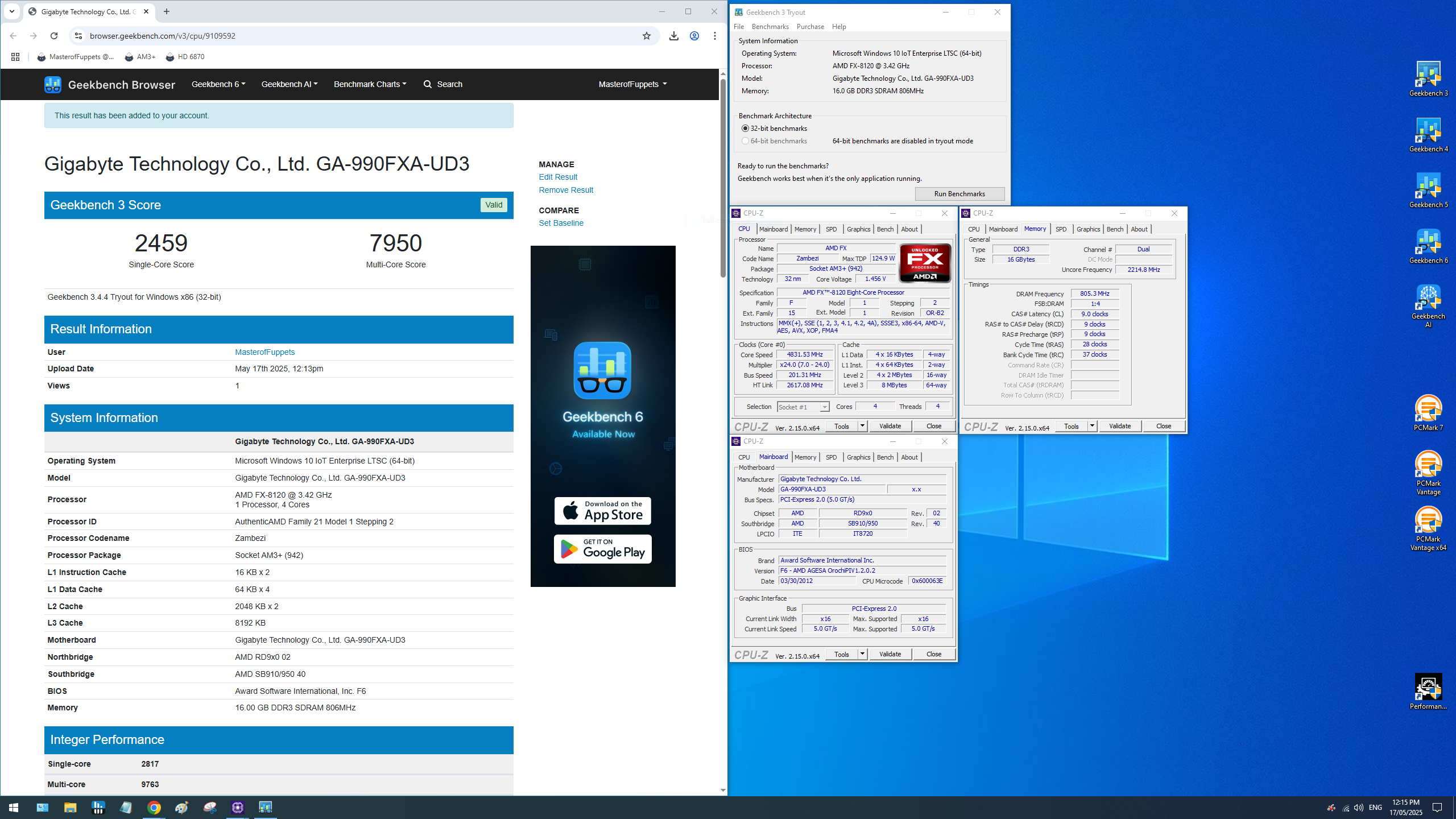Open About tab in CPU-Z CPU window
Viewport: 1456px width, 819px height.
pos(909,229)
